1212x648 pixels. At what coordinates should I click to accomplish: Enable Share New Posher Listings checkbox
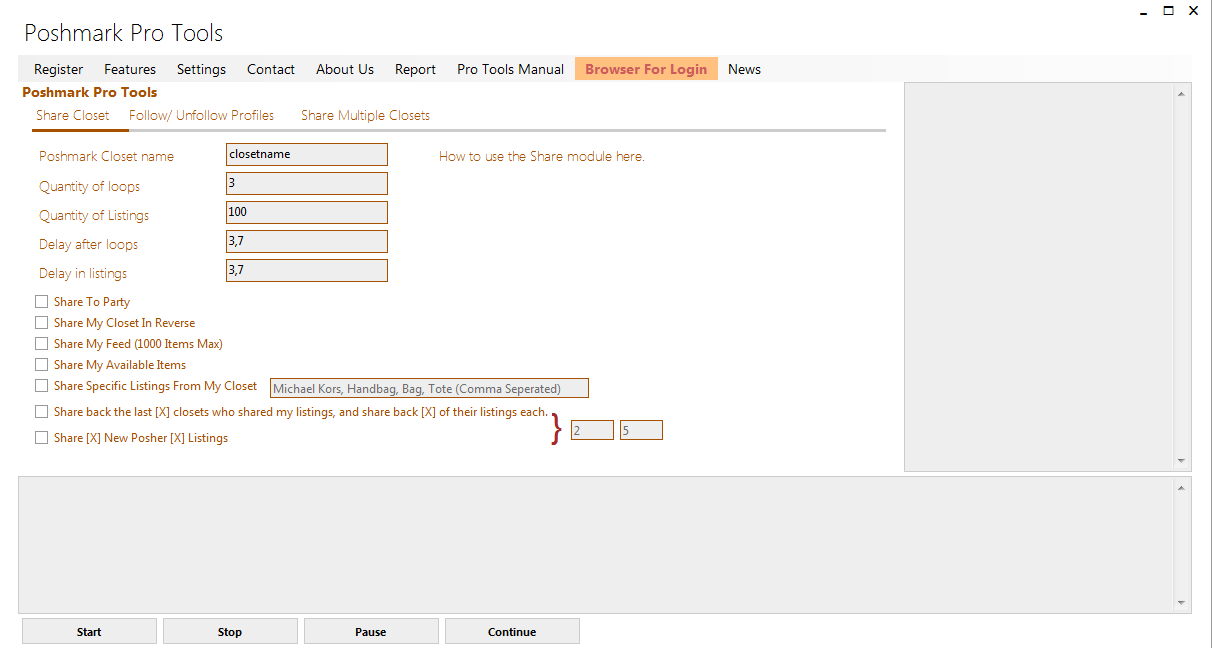[x=41, y=437]
